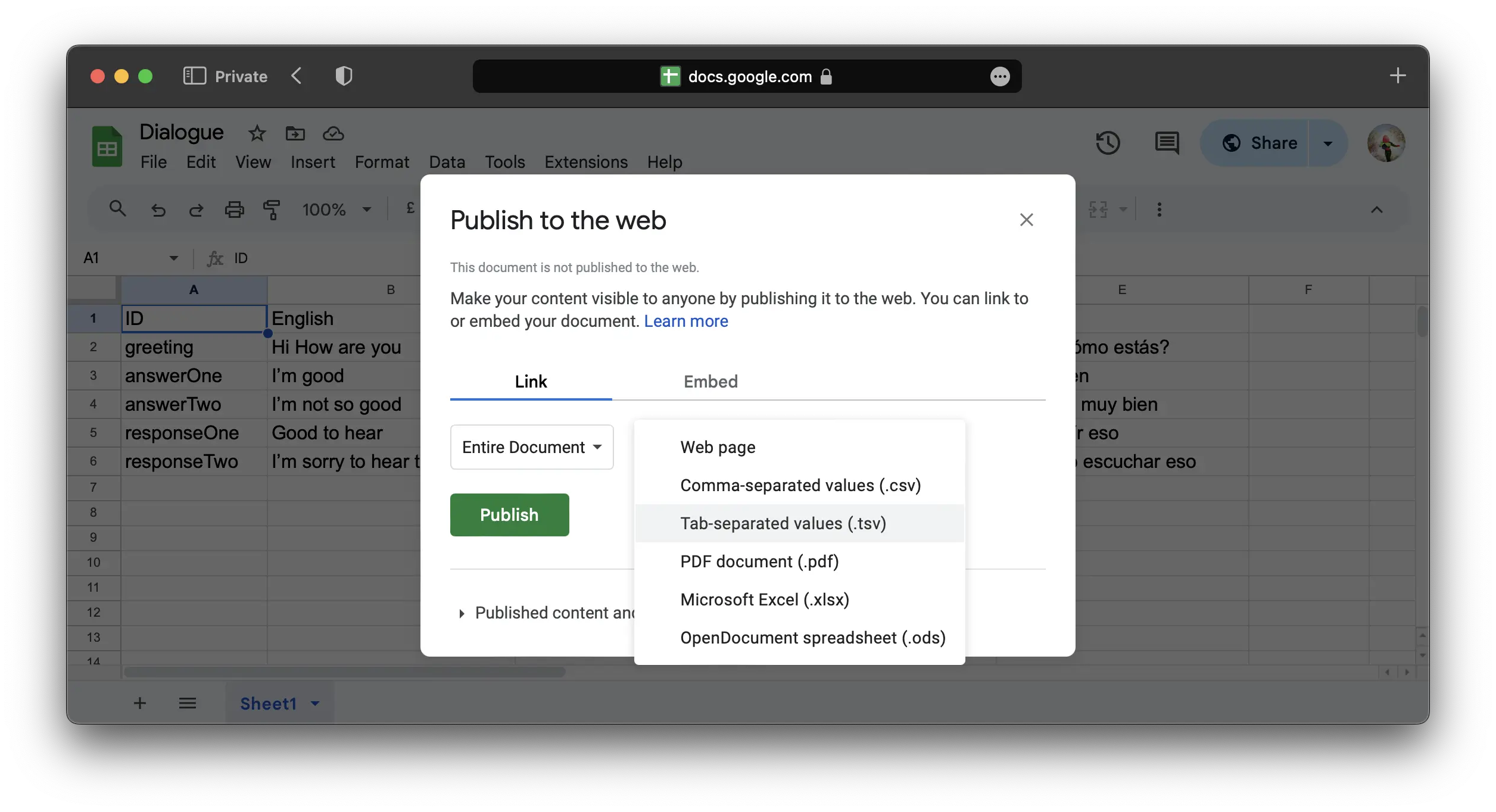Screen dimensions: 1496x812
Task: Click the horizontal scrollbar below the sheet
Action: click(x=343, y=672)
